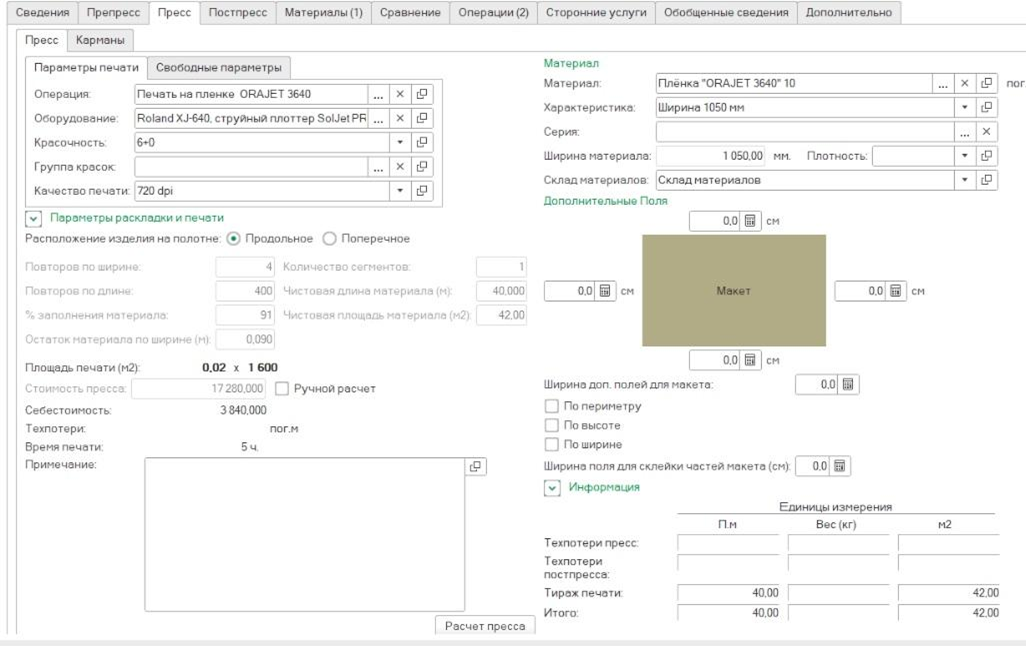Clear the Материал field with the X icon

coord(965,84)
